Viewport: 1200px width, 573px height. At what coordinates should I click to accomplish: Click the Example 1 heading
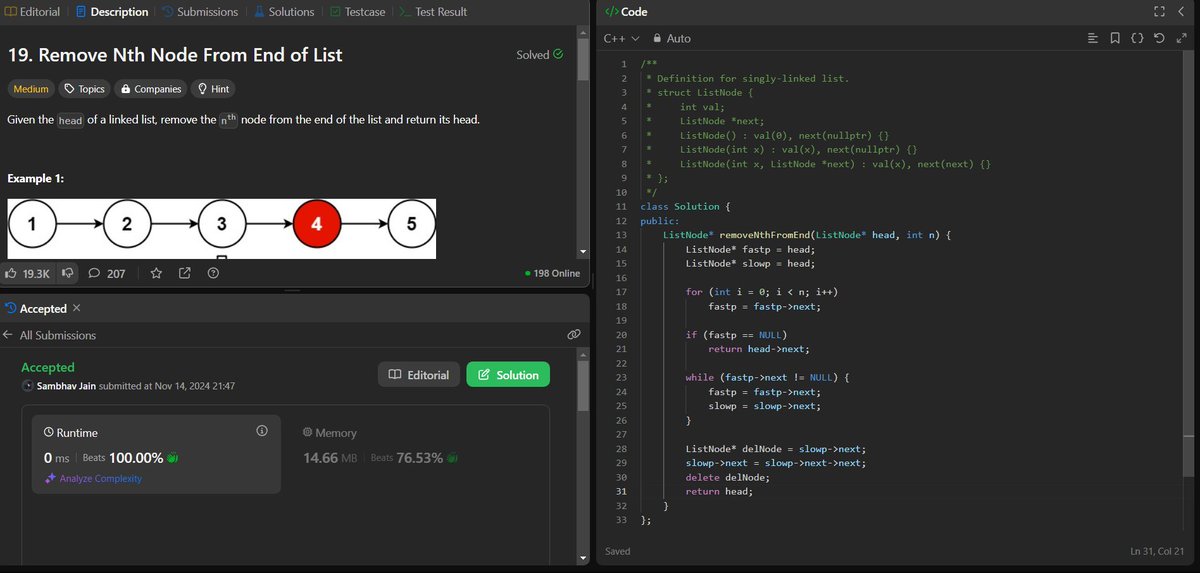click(x=35, y=179)
